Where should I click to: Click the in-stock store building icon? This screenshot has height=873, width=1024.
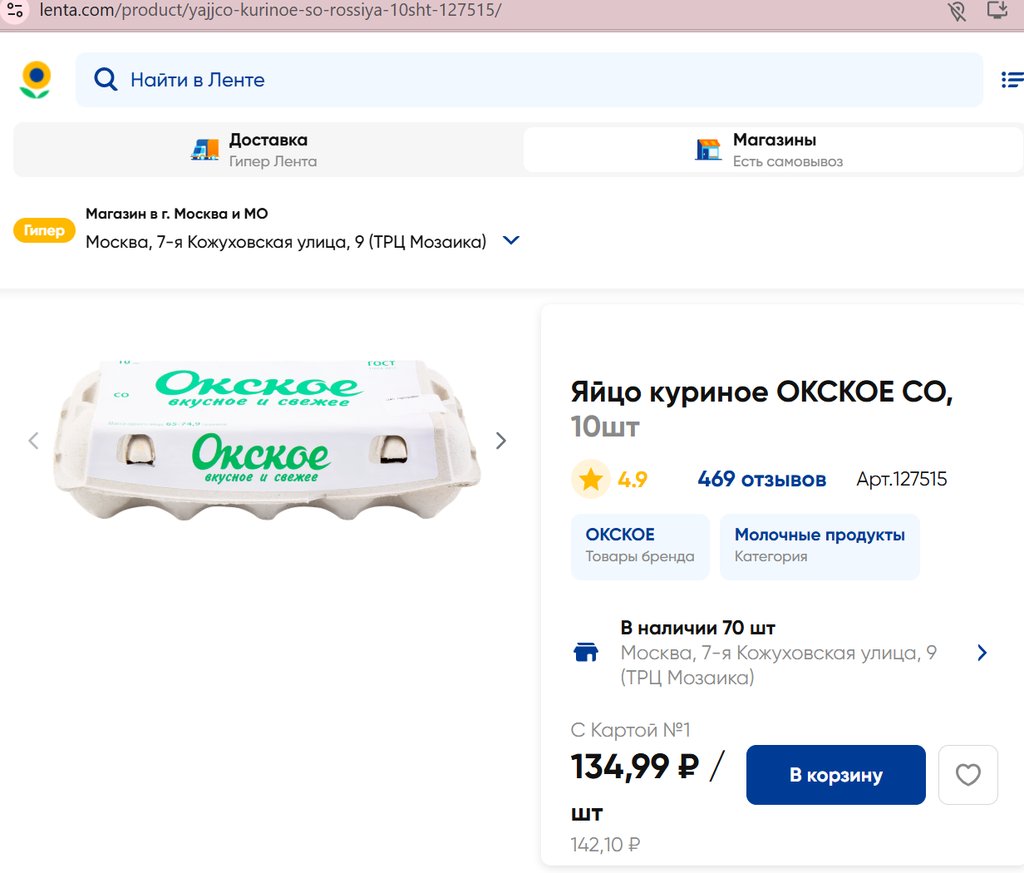585,653
